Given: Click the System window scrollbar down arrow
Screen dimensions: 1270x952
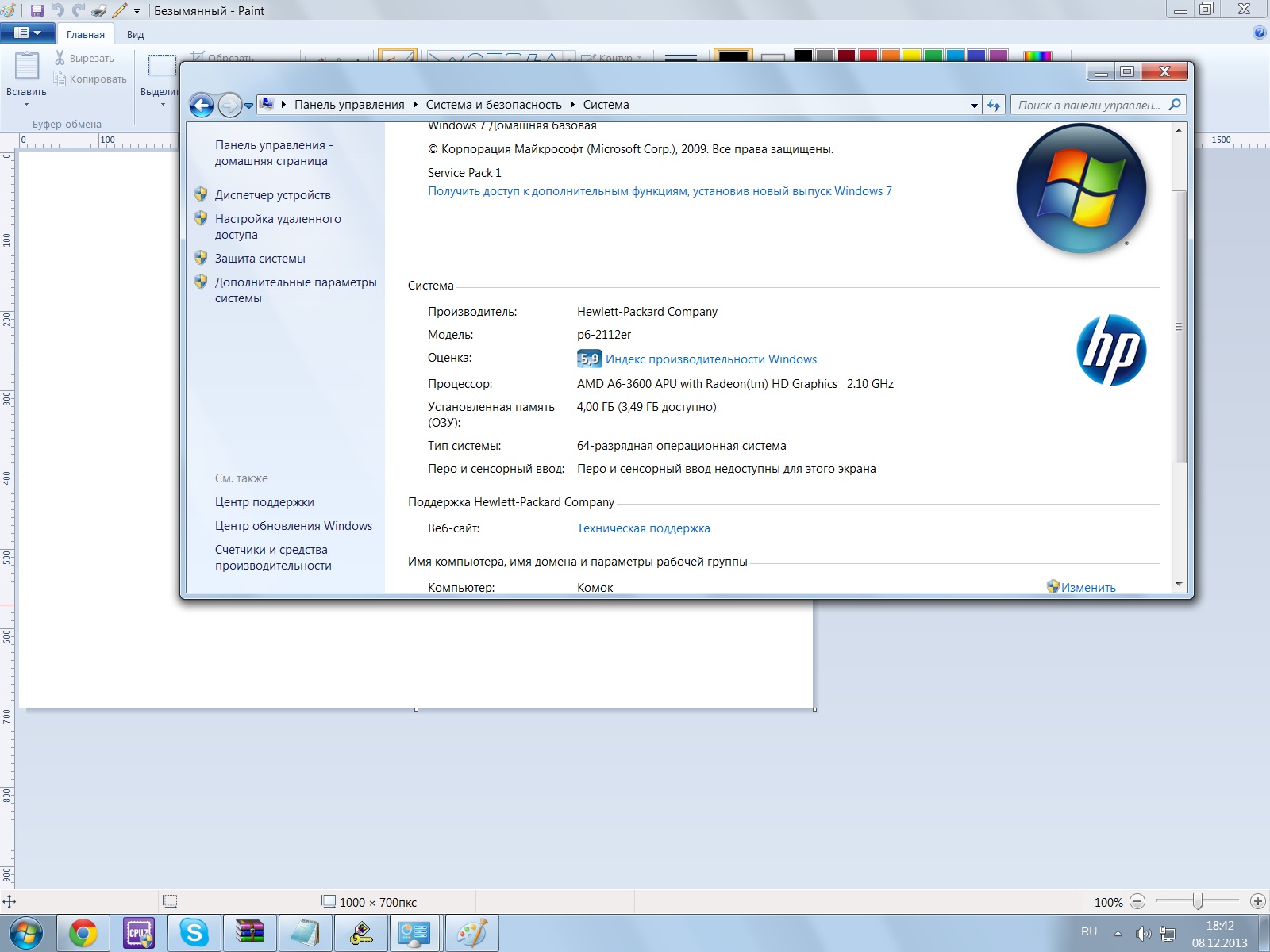Looking at the screenshot, I should coord(1179,584).
